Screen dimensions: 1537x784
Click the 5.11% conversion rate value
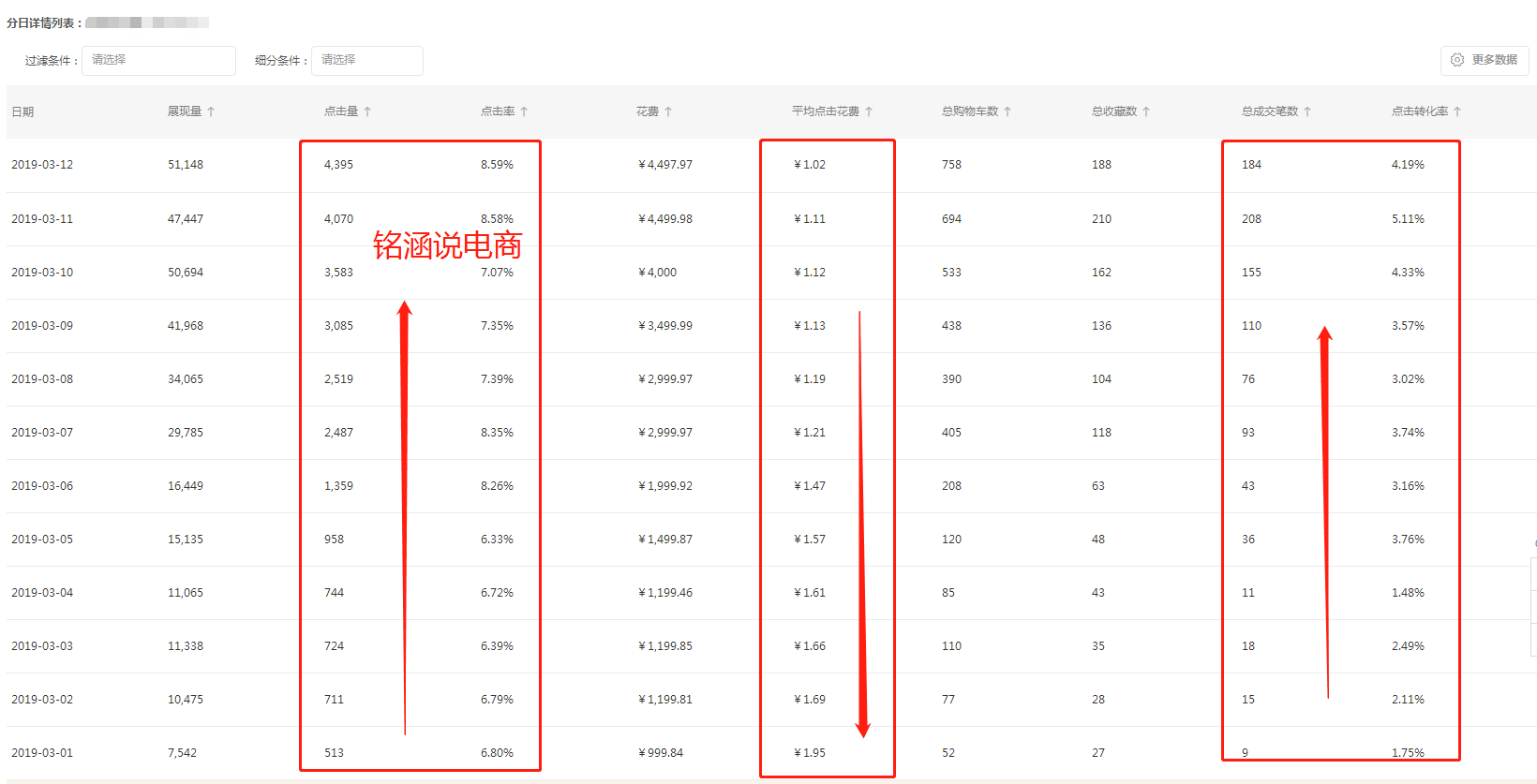(1408, 219)
